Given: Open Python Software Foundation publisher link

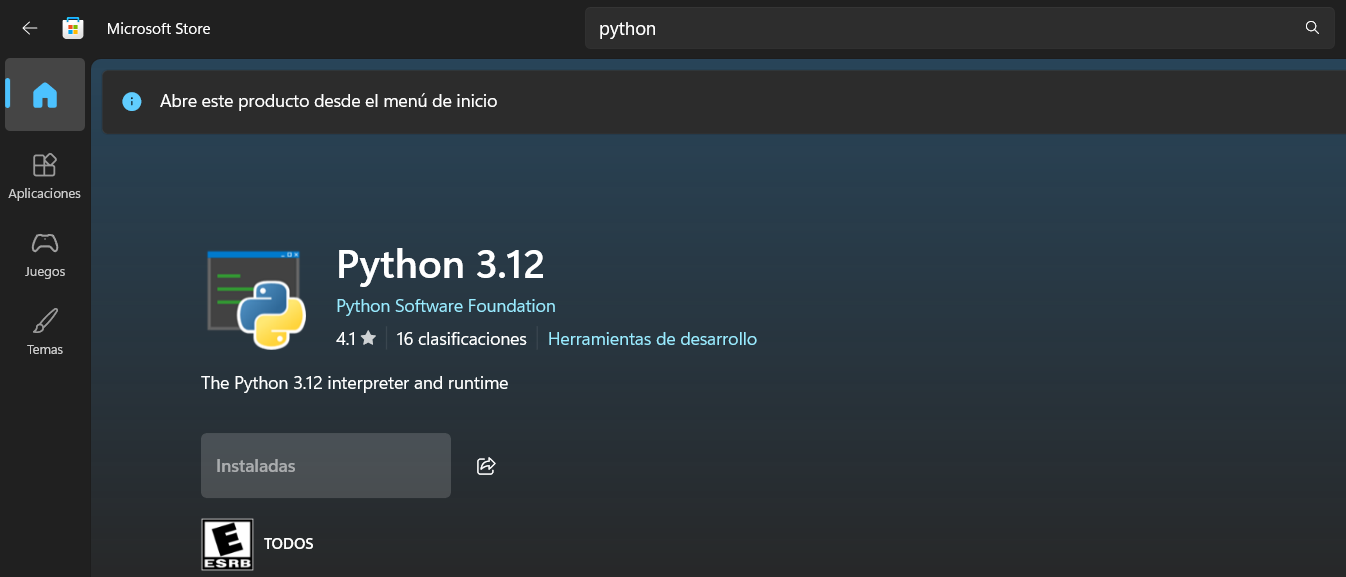Looking at the screenshot, I should point(446,306).
